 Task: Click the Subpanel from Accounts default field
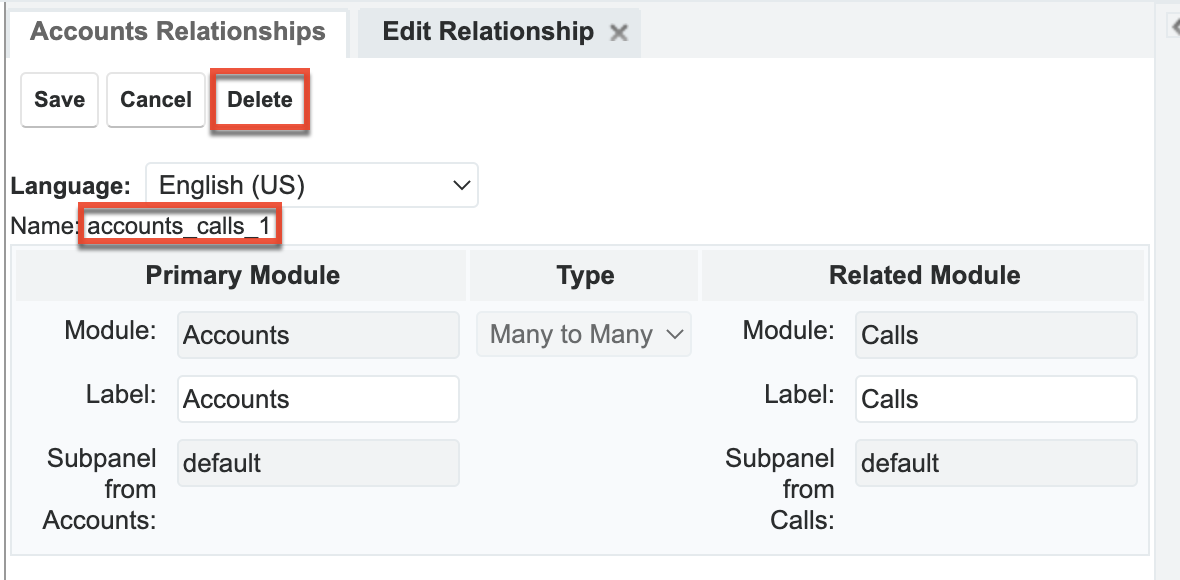pyautogui.click(x=317, y=462)
